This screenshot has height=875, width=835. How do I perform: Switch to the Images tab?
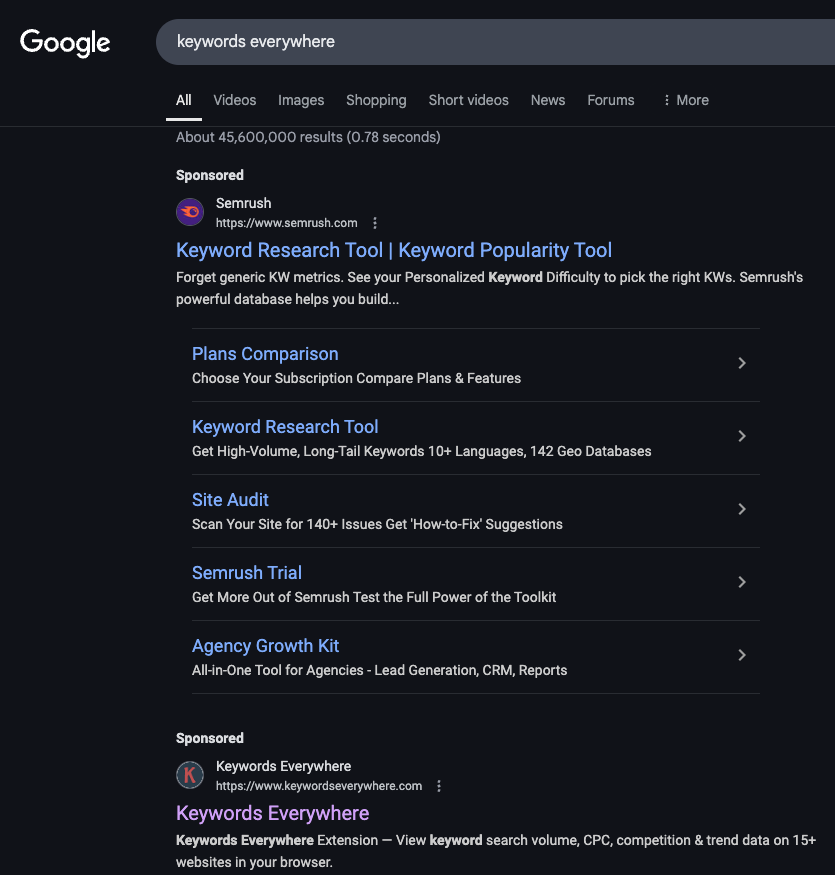coord(301,100)
